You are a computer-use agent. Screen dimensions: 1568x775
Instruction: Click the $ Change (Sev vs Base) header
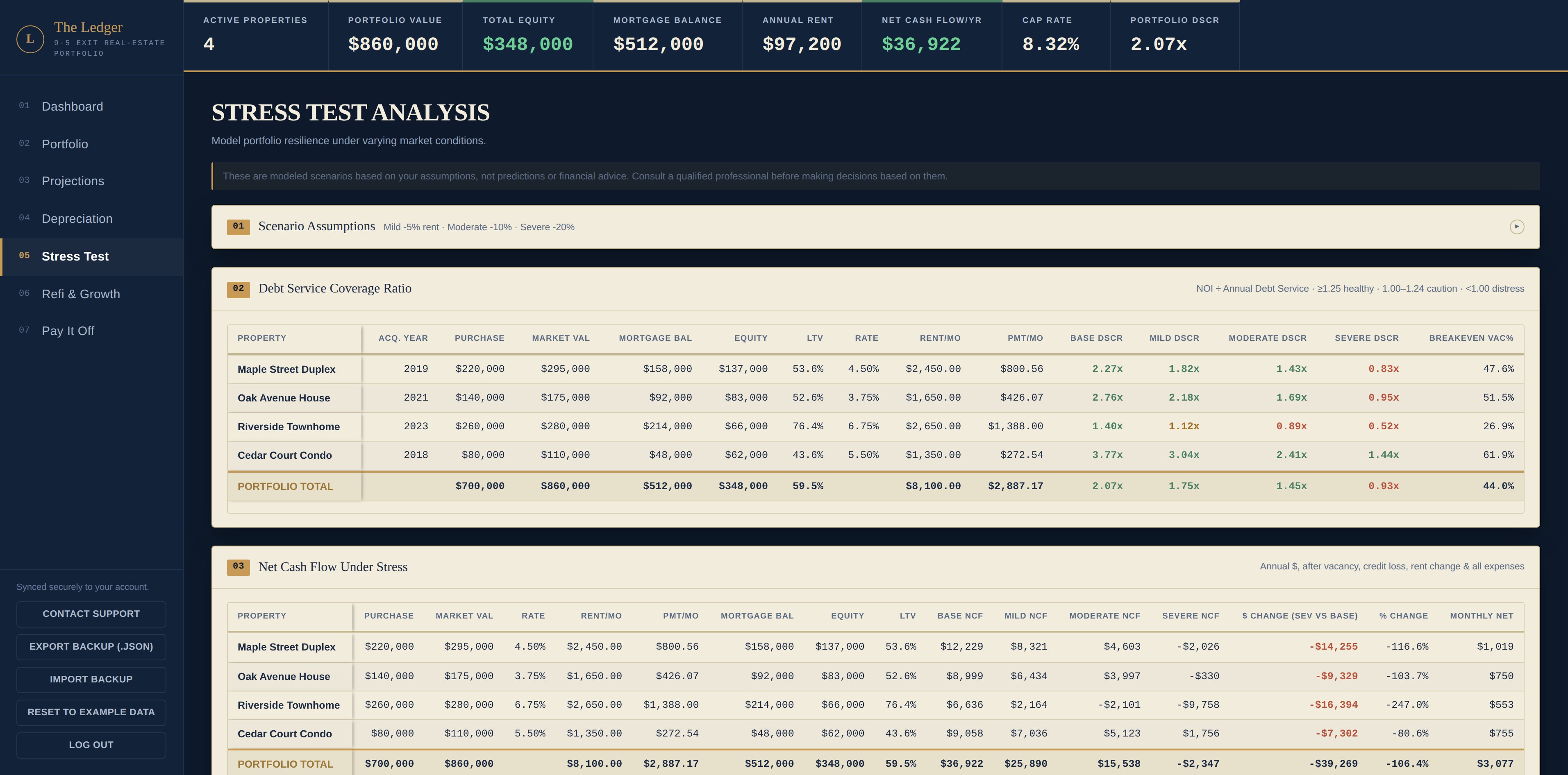tap(1300, 616)
